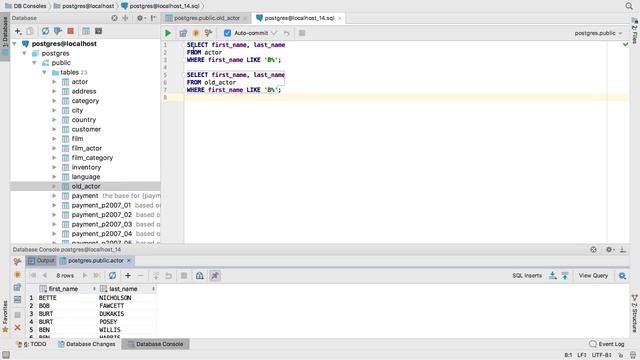Click the DDL view icon in results toolbar

[x=200, y=276]
